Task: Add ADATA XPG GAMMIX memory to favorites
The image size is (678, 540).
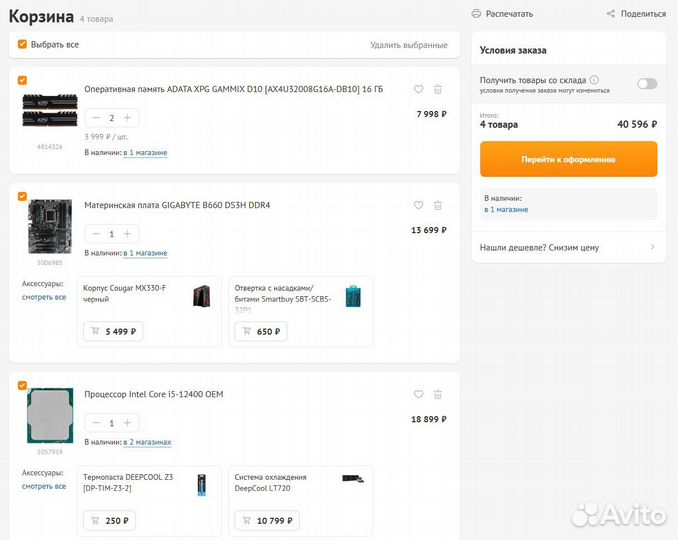Action: point(418,89)
